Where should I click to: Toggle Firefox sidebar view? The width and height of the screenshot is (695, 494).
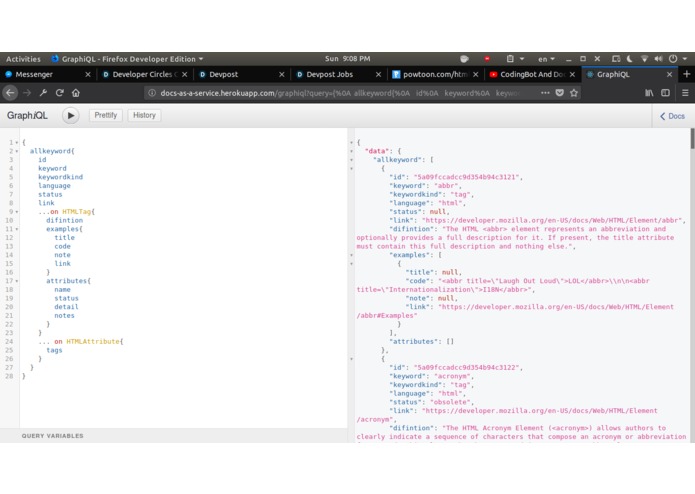pos(665,93)
